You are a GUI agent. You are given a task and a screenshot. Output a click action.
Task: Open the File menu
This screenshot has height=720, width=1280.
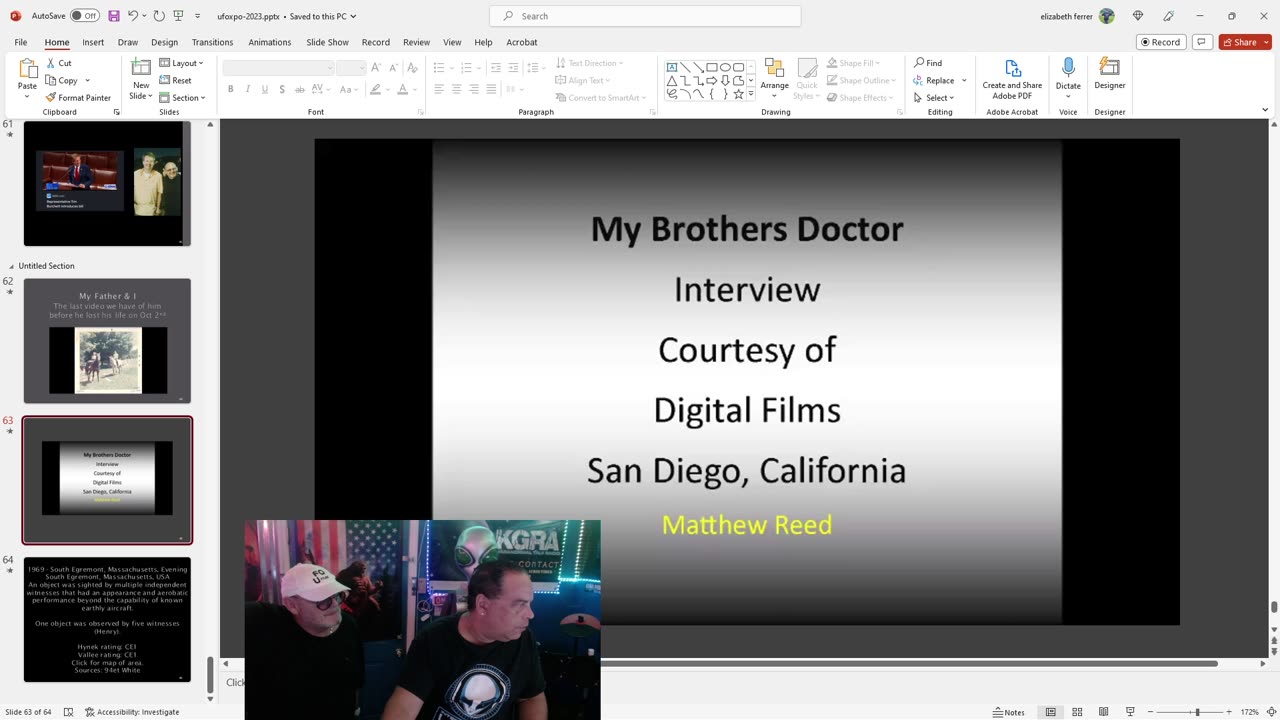click(x=21, y=42)
